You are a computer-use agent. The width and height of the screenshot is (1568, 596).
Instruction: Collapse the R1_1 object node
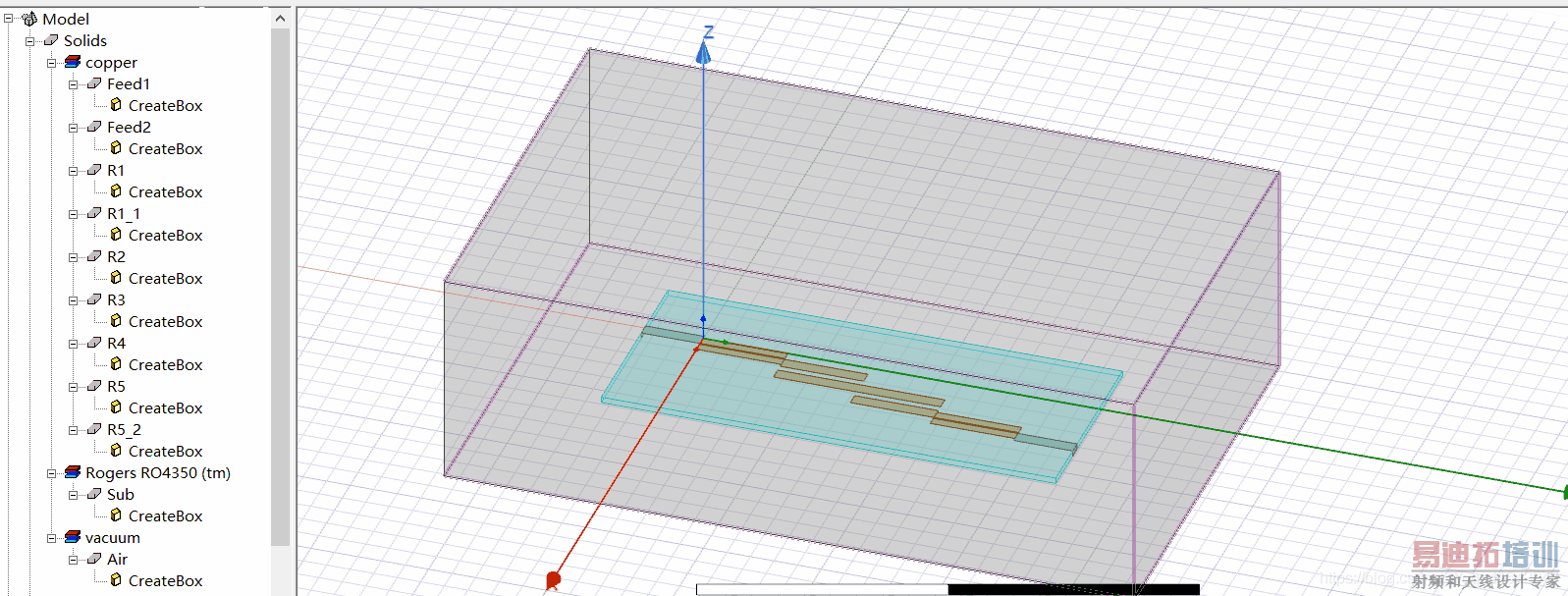73,214
